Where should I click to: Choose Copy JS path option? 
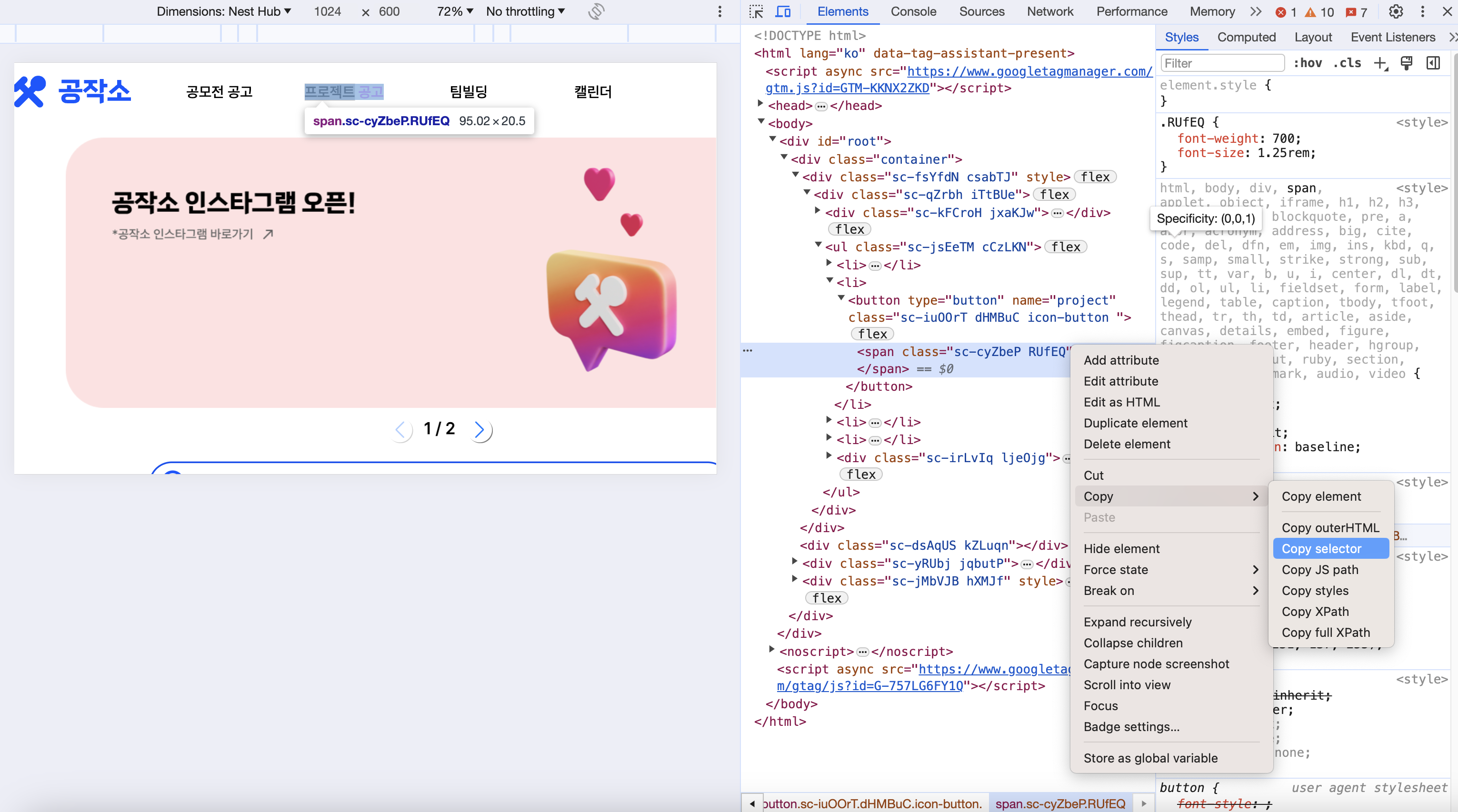point(1331,570)
